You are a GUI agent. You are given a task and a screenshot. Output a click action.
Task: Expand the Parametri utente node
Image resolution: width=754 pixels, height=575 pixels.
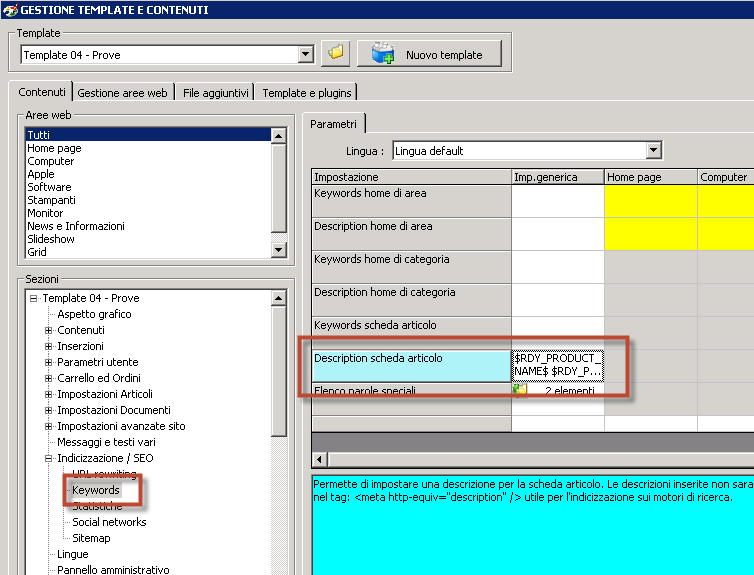[48, 362]
